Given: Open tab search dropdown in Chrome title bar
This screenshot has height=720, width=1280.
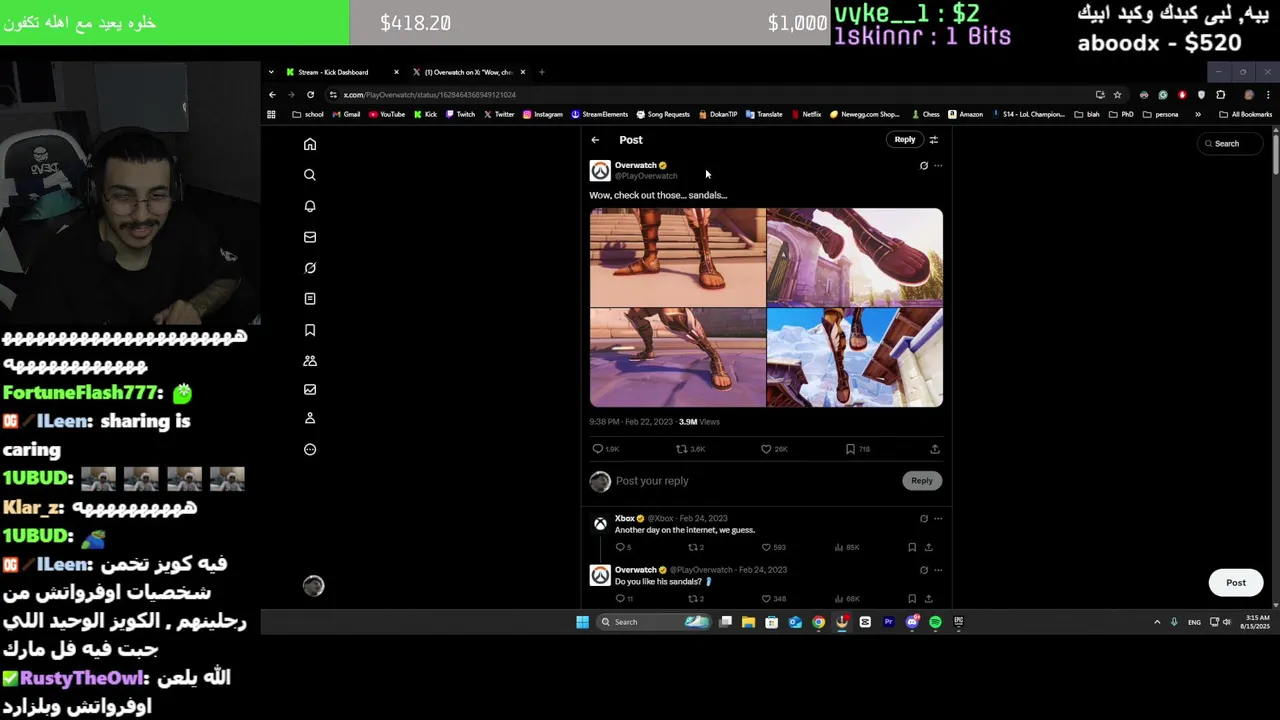Looking at the screenshot, I should coord(271,72).
